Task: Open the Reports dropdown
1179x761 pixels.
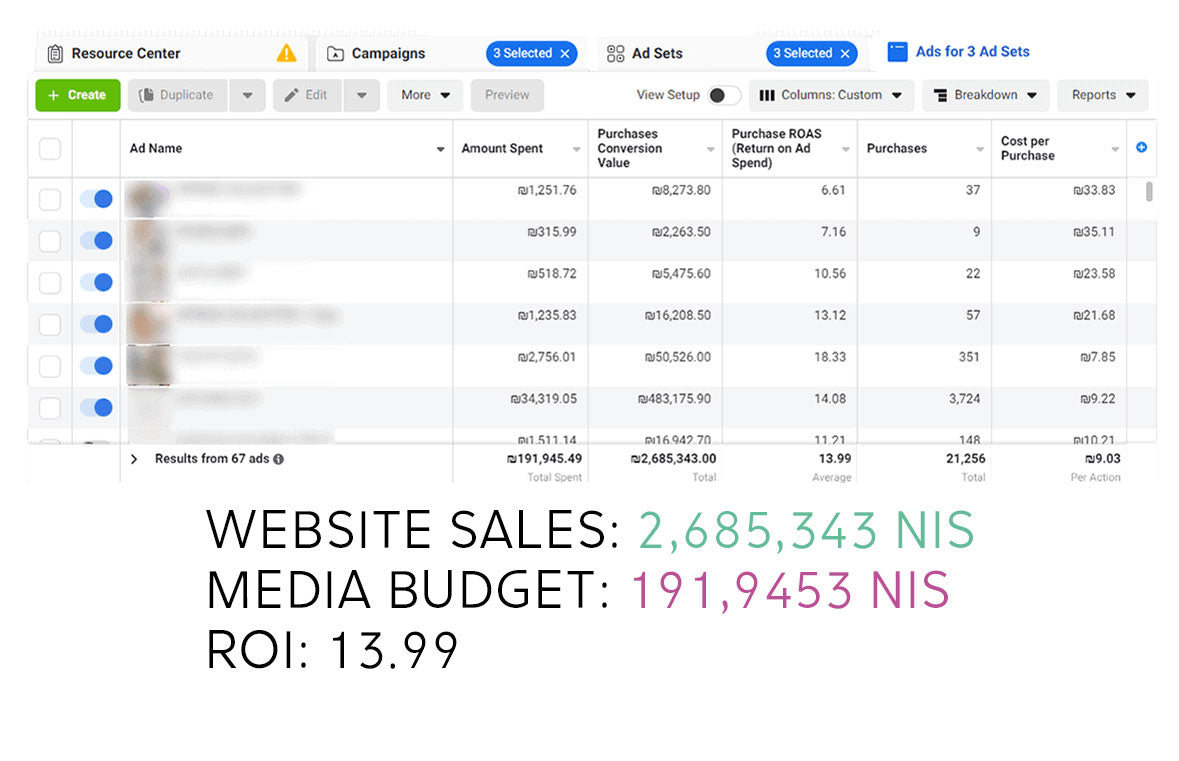Action: tap(1103, 95)
